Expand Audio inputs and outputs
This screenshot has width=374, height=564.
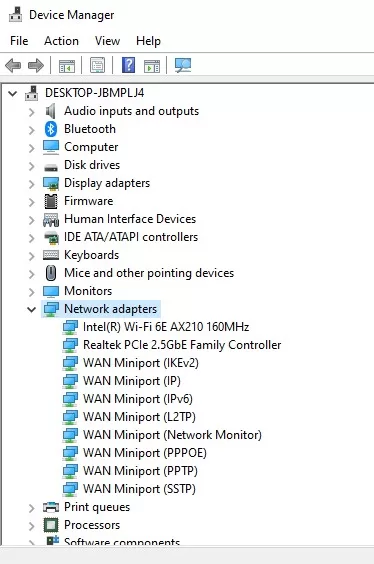tap(32, 112)
